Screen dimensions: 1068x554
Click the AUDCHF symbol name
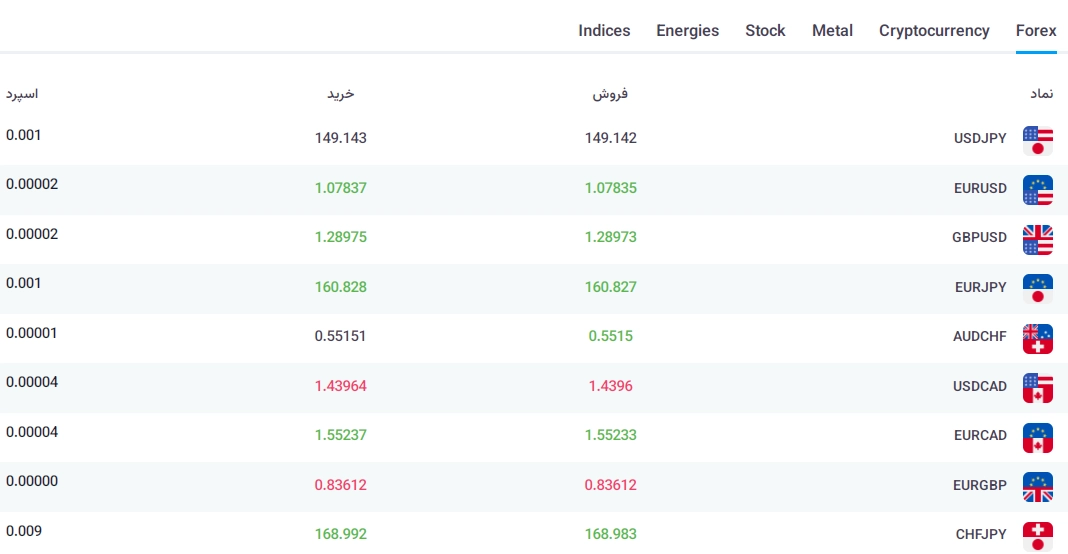tap(979, 336)
